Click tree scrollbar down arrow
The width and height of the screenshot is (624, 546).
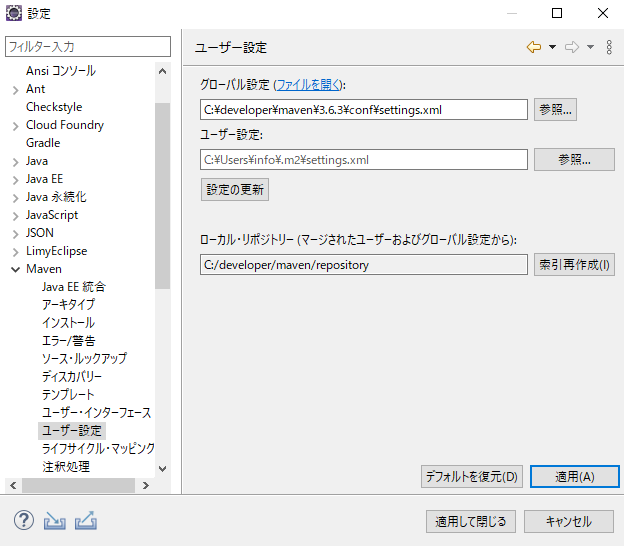(x=162, y=468)
